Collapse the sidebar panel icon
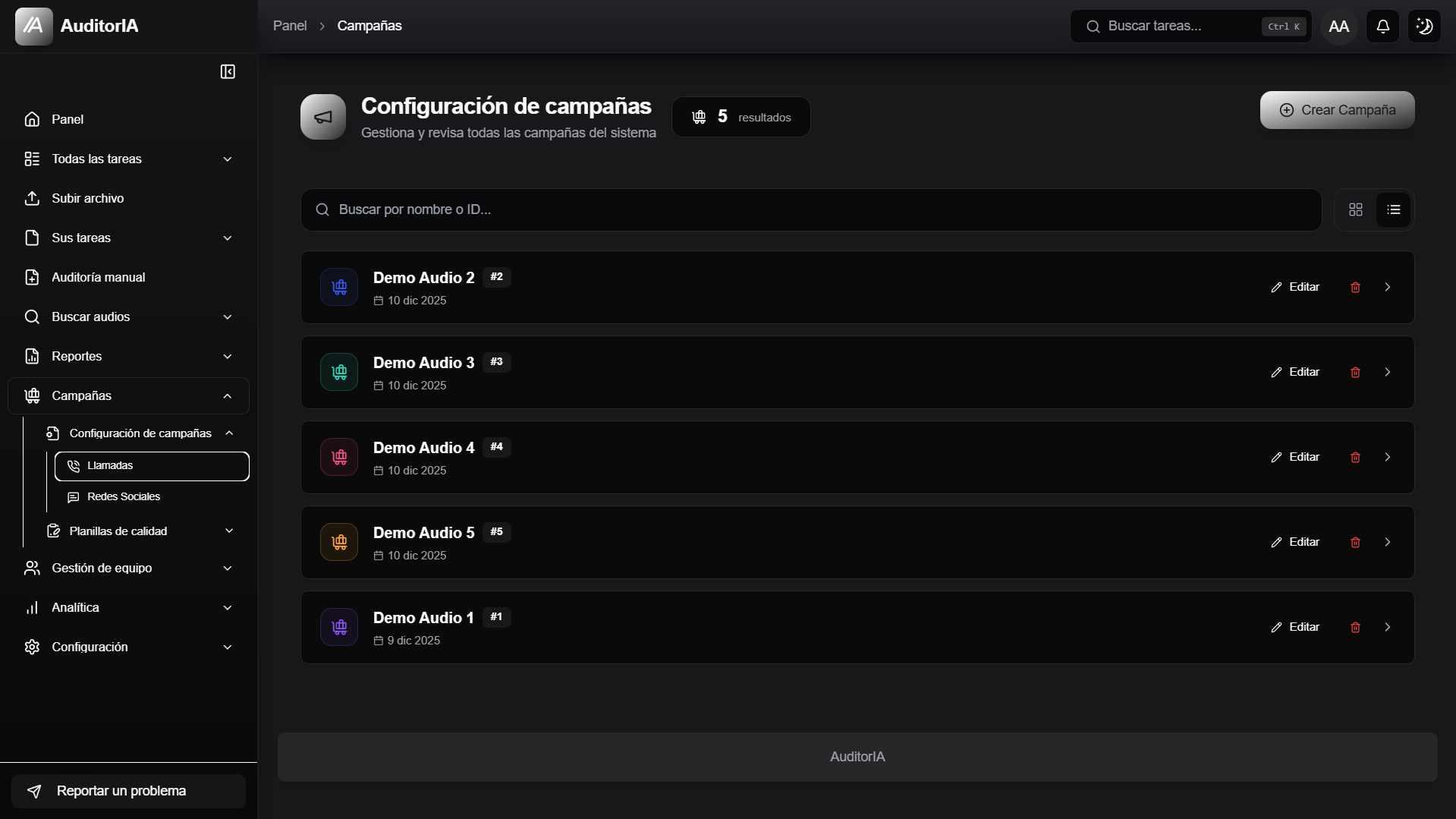 point(228,71)
